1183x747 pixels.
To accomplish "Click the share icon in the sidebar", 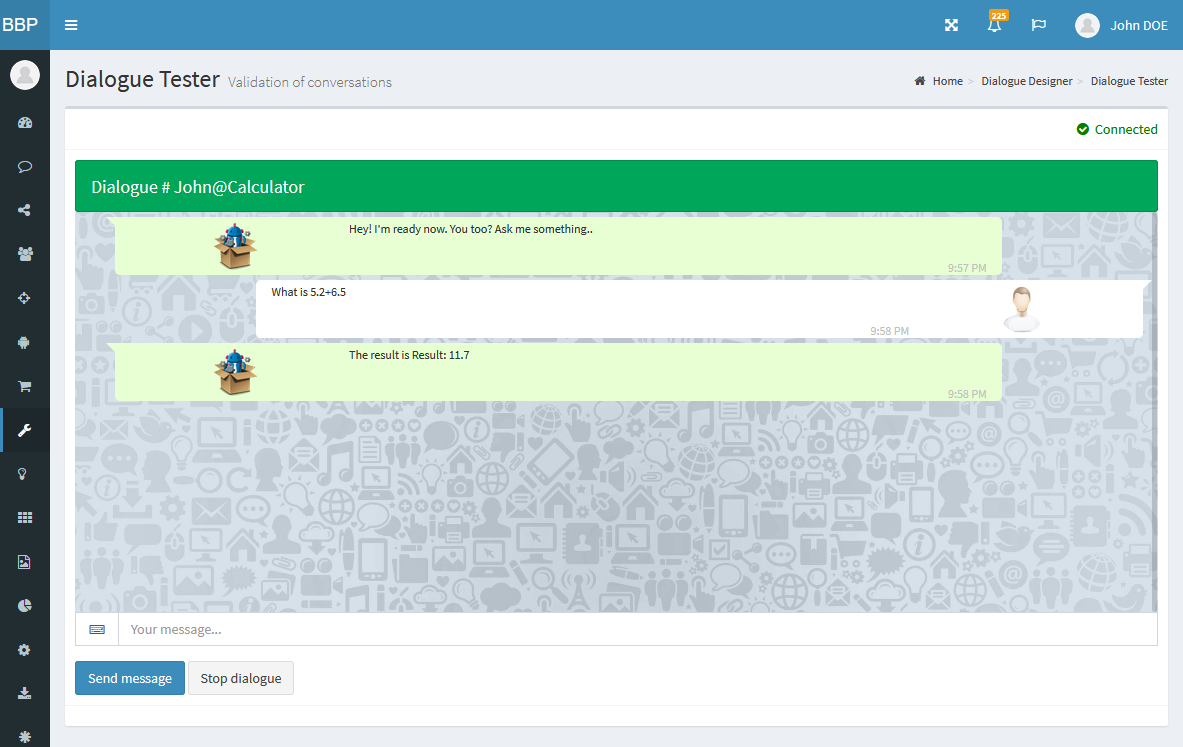I will (x=25, y=210).
